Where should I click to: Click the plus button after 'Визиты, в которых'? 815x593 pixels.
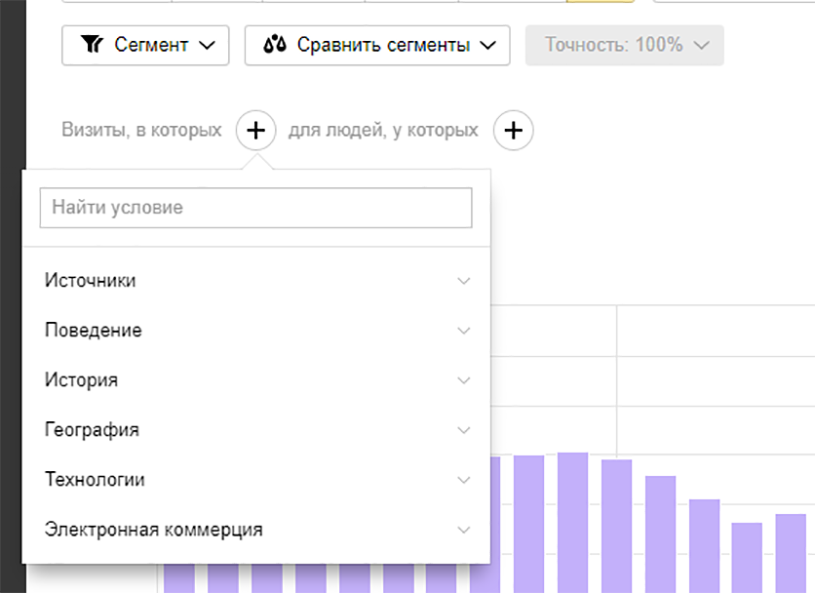coord(256,130)
